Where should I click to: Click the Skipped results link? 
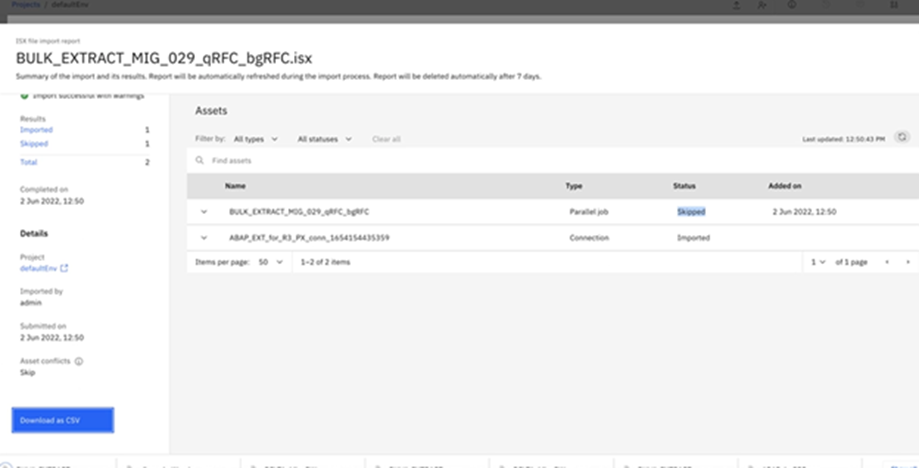click(34, 144)
